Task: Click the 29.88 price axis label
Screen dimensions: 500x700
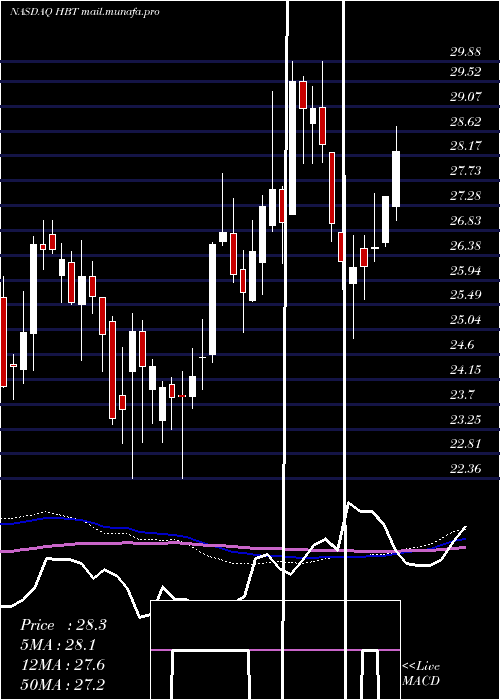Action: [466, 52]
